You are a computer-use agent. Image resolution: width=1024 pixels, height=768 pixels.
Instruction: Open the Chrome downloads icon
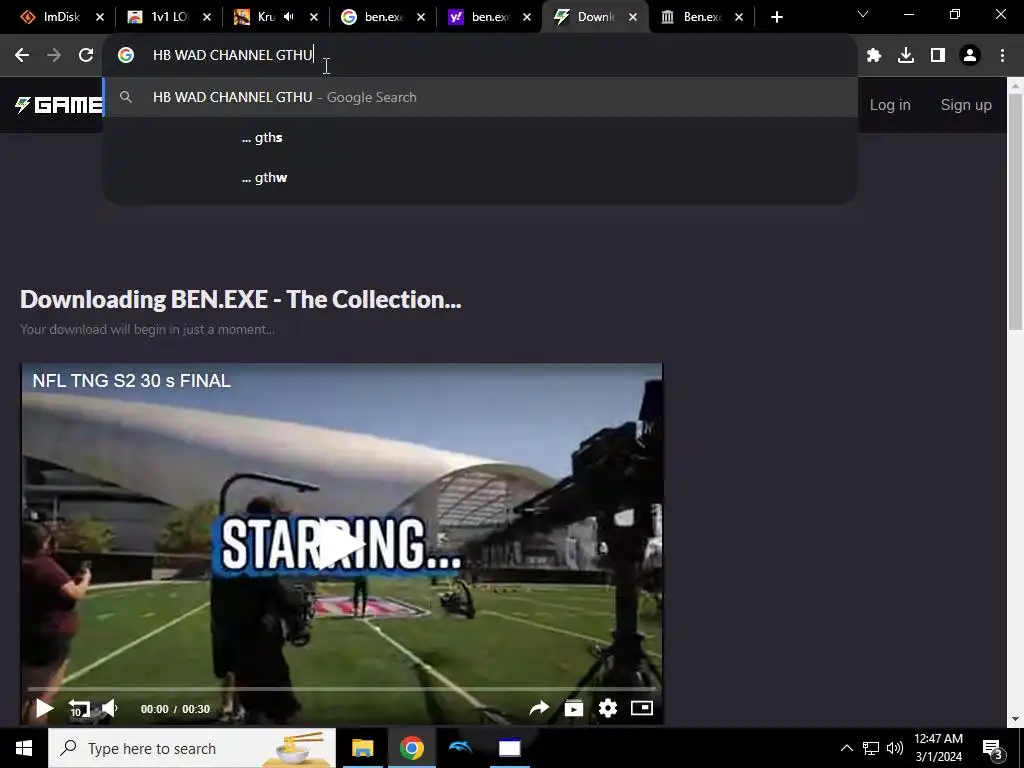[x=906, y=56]
